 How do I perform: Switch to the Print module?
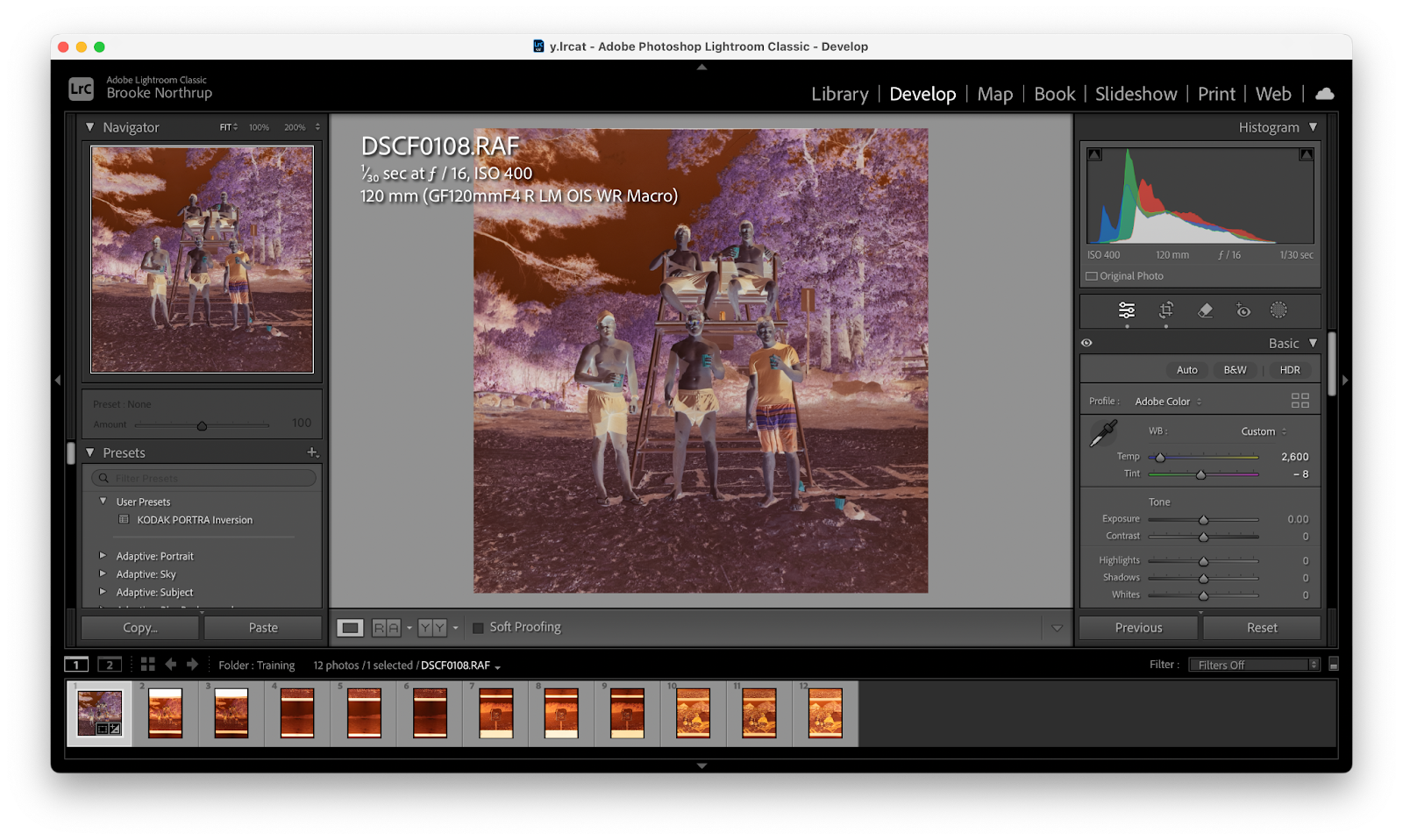1216,94
